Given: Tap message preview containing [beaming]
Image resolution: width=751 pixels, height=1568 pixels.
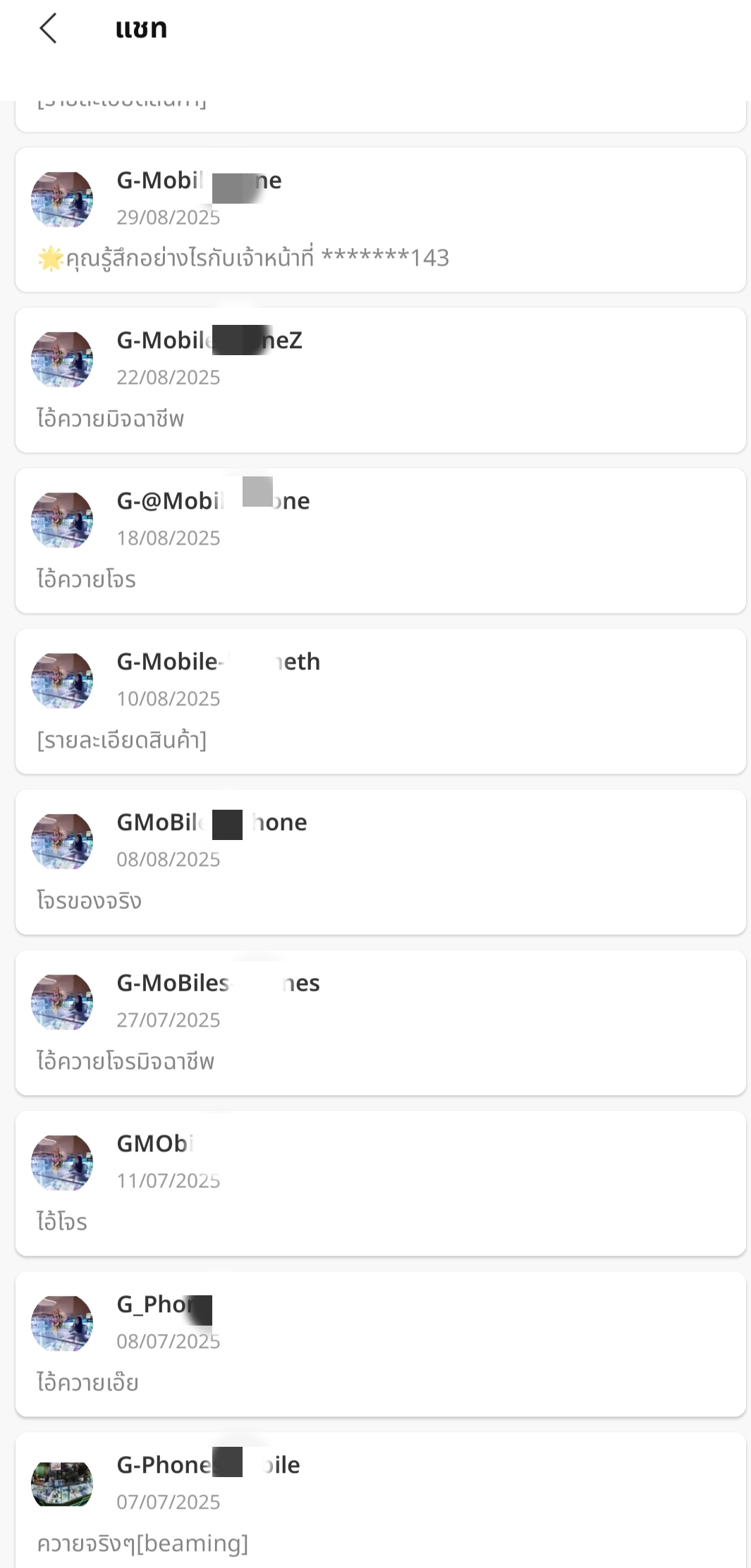Looking at the screenshot, I should (142, 1544).
